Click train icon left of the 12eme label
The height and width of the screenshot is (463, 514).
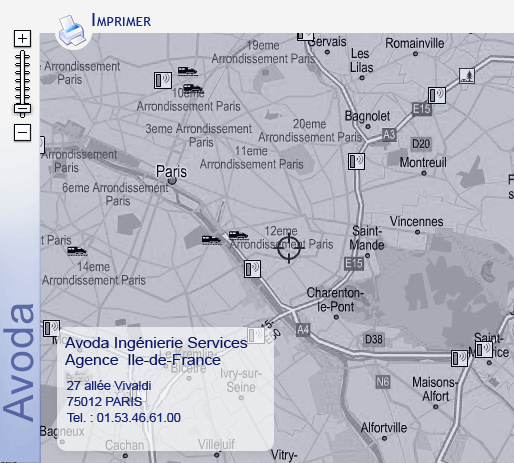(211, 240)
